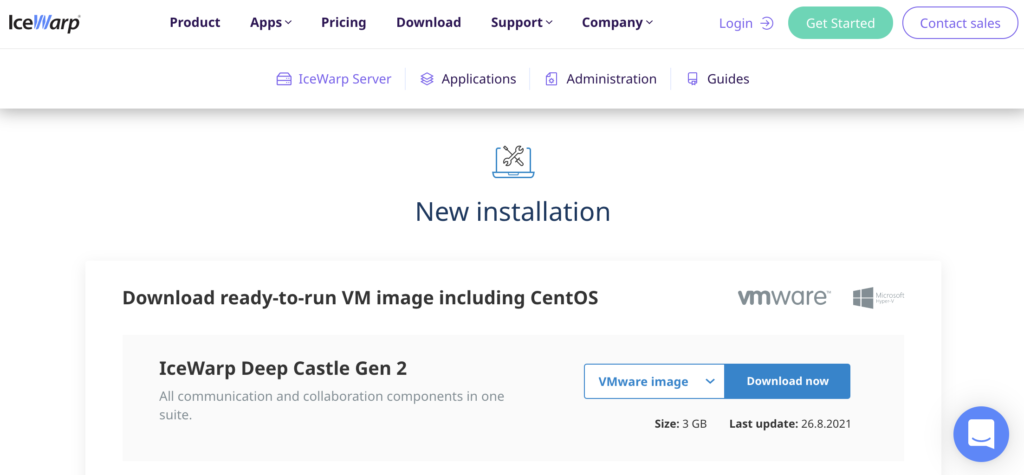Click the wrench and screwdriver installation icon
The height and width of the screenshot is (475, 1024).
coord(513,160)
